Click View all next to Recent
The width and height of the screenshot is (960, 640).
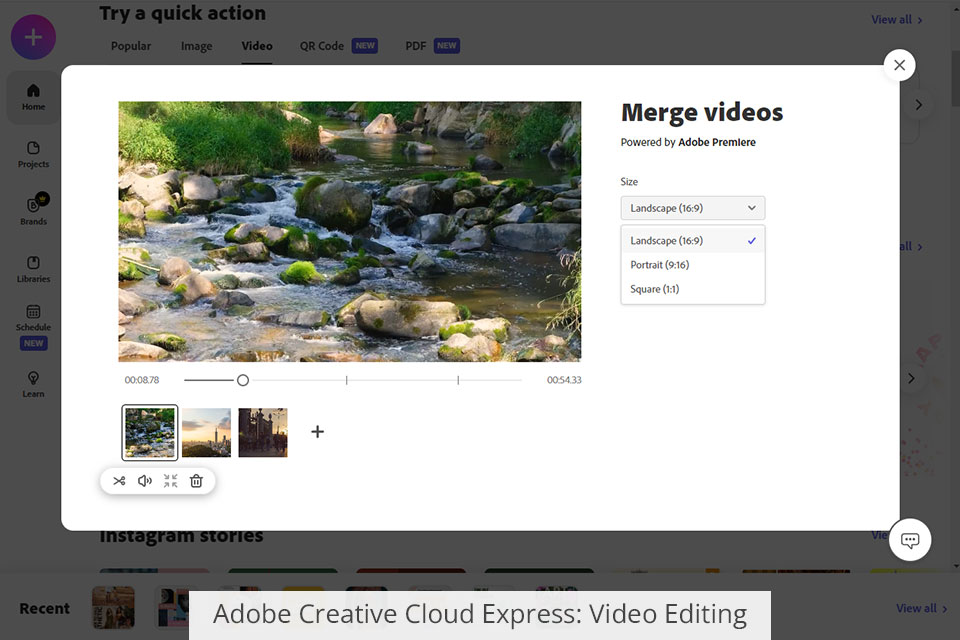tap(921, 608)
